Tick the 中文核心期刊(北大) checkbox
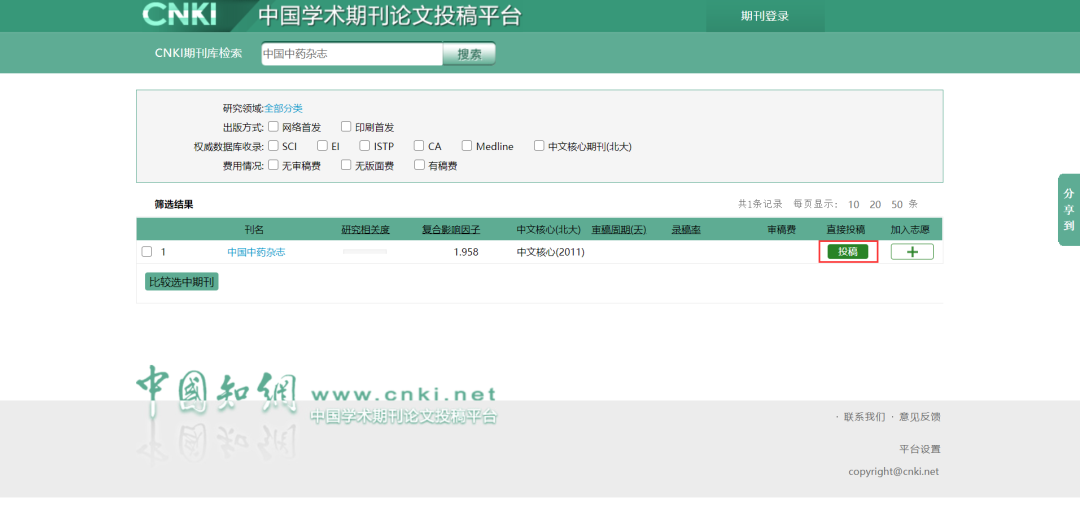 539,146
